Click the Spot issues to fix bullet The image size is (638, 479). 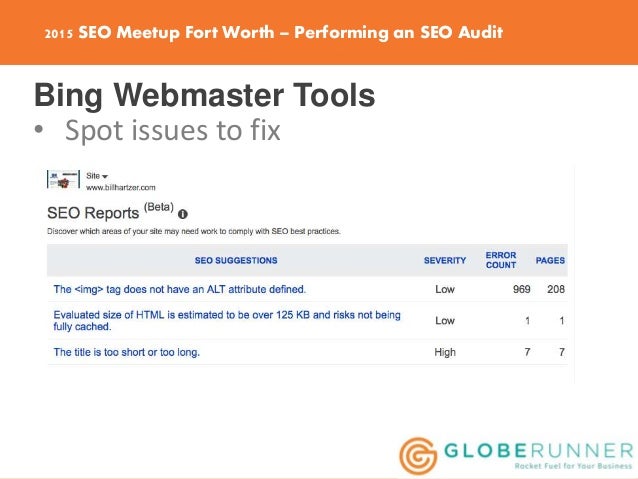[173, 131]
